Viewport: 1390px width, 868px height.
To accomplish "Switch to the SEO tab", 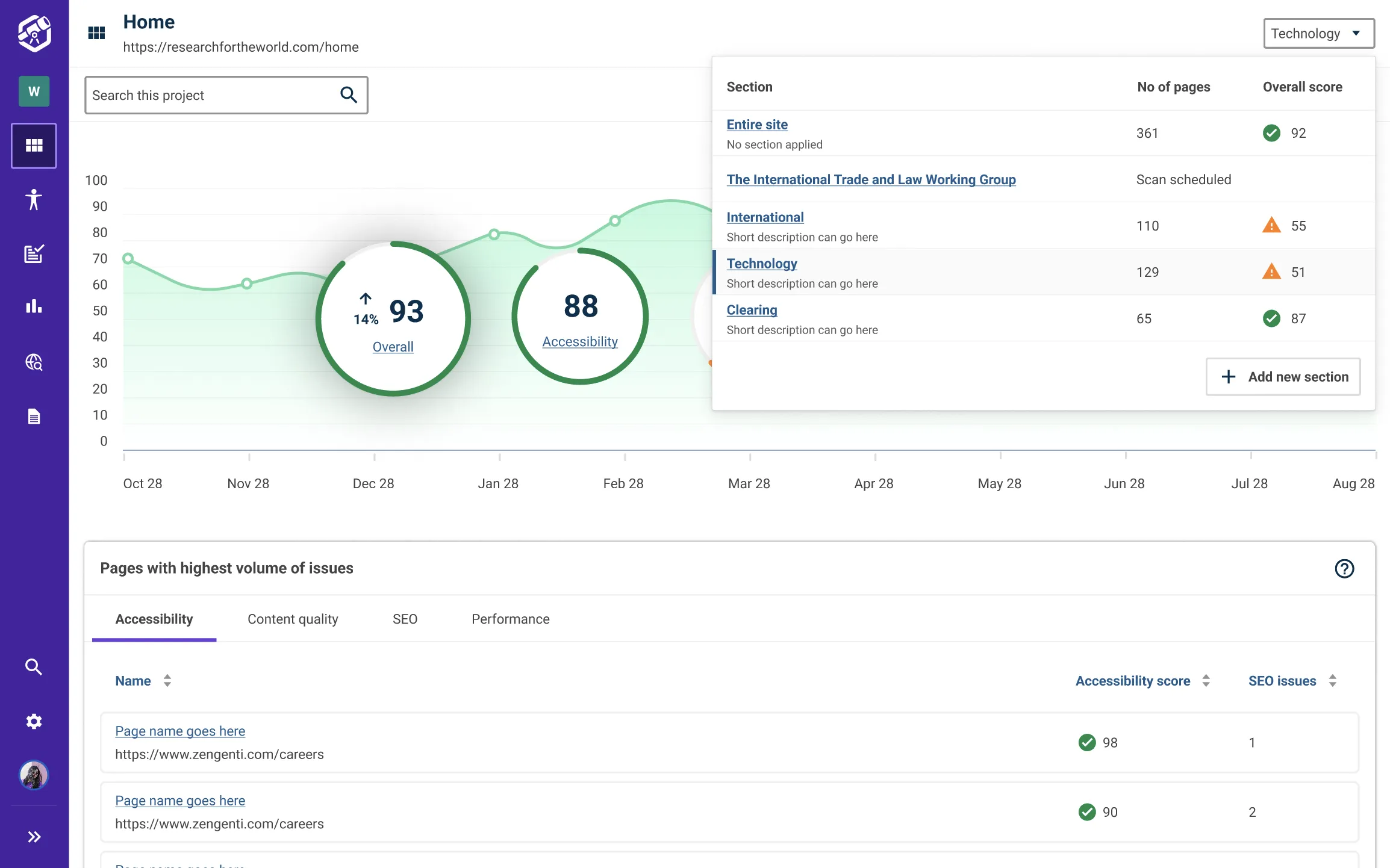I will click(x=405, y=619).
